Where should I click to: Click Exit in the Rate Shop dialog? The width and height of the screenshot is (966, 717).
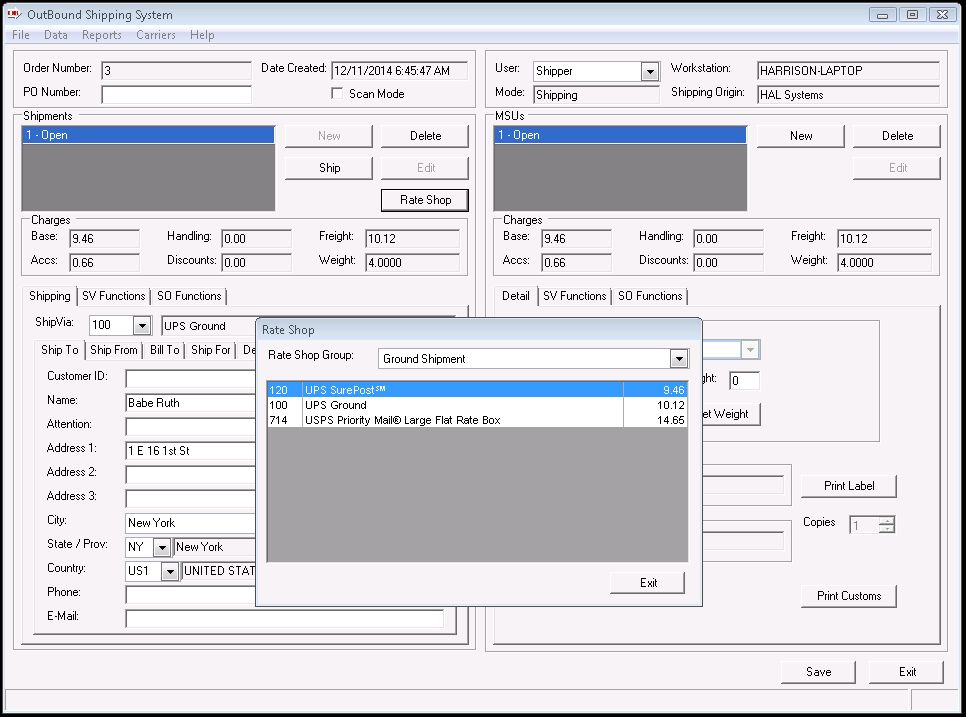tap(647, 583)
